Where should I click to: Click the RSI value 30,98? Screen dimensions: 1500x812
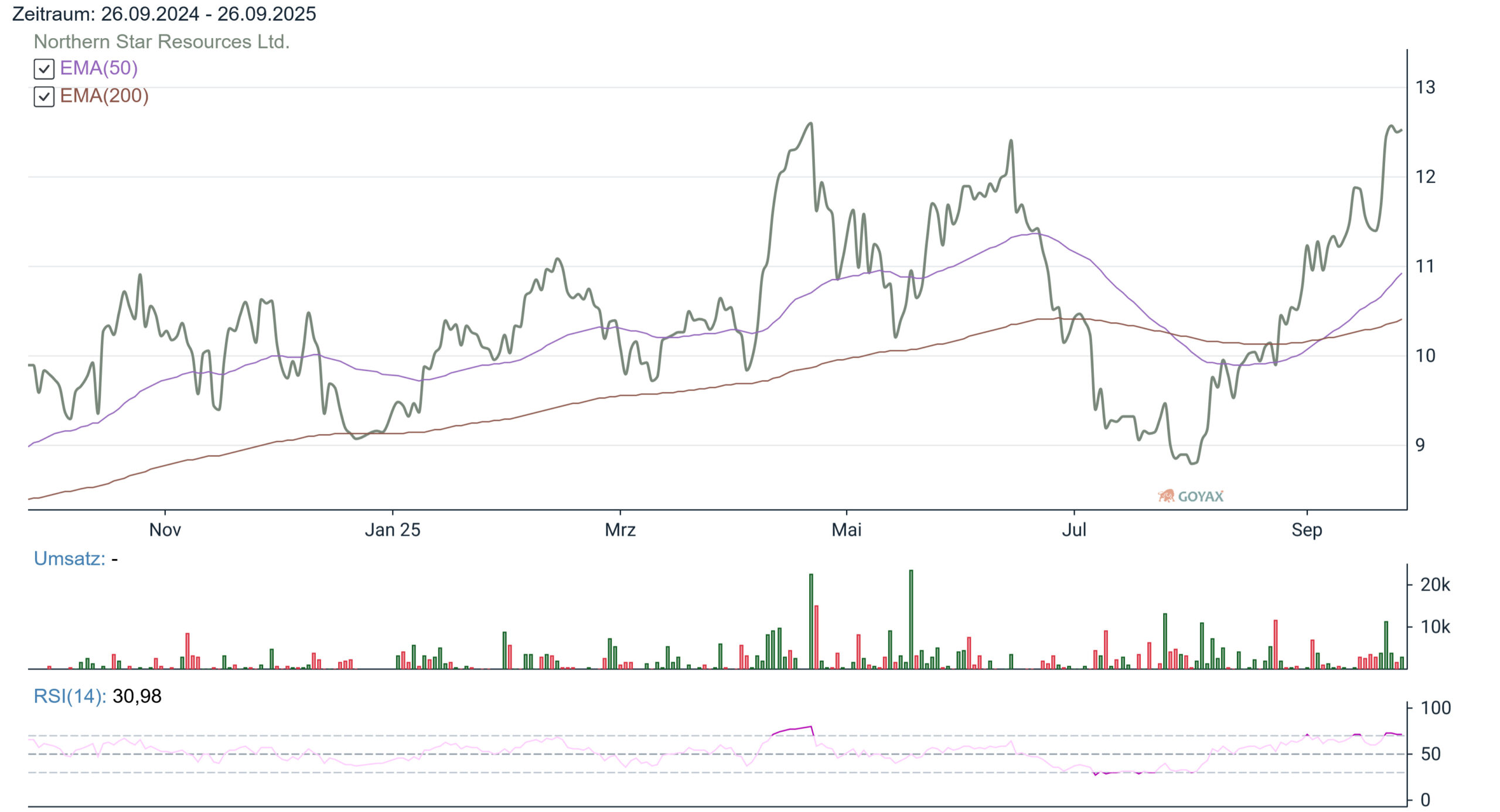[x=137, y=696]
